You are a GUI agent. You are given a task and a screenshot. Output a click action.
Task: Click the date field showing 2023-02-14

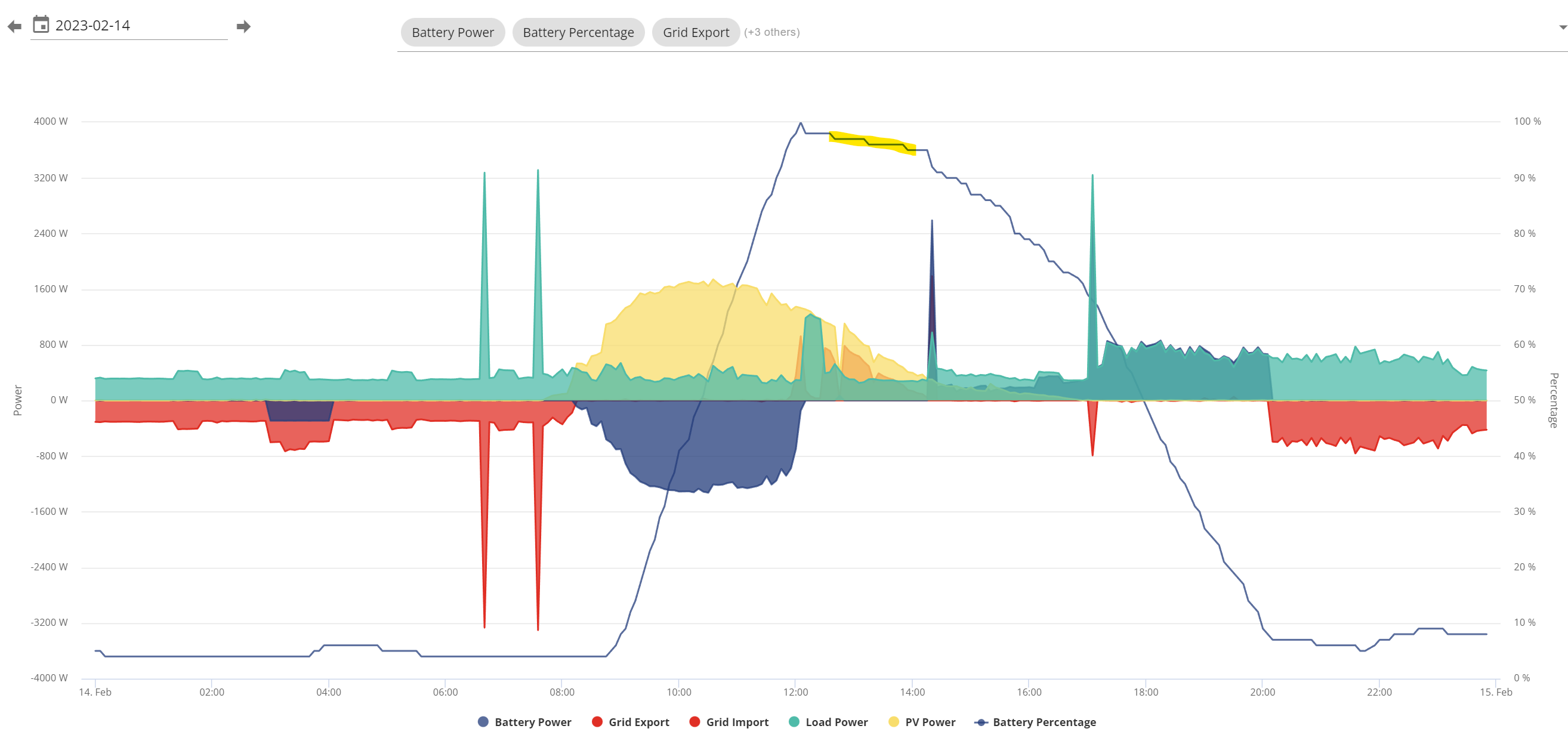click(129, 26)
